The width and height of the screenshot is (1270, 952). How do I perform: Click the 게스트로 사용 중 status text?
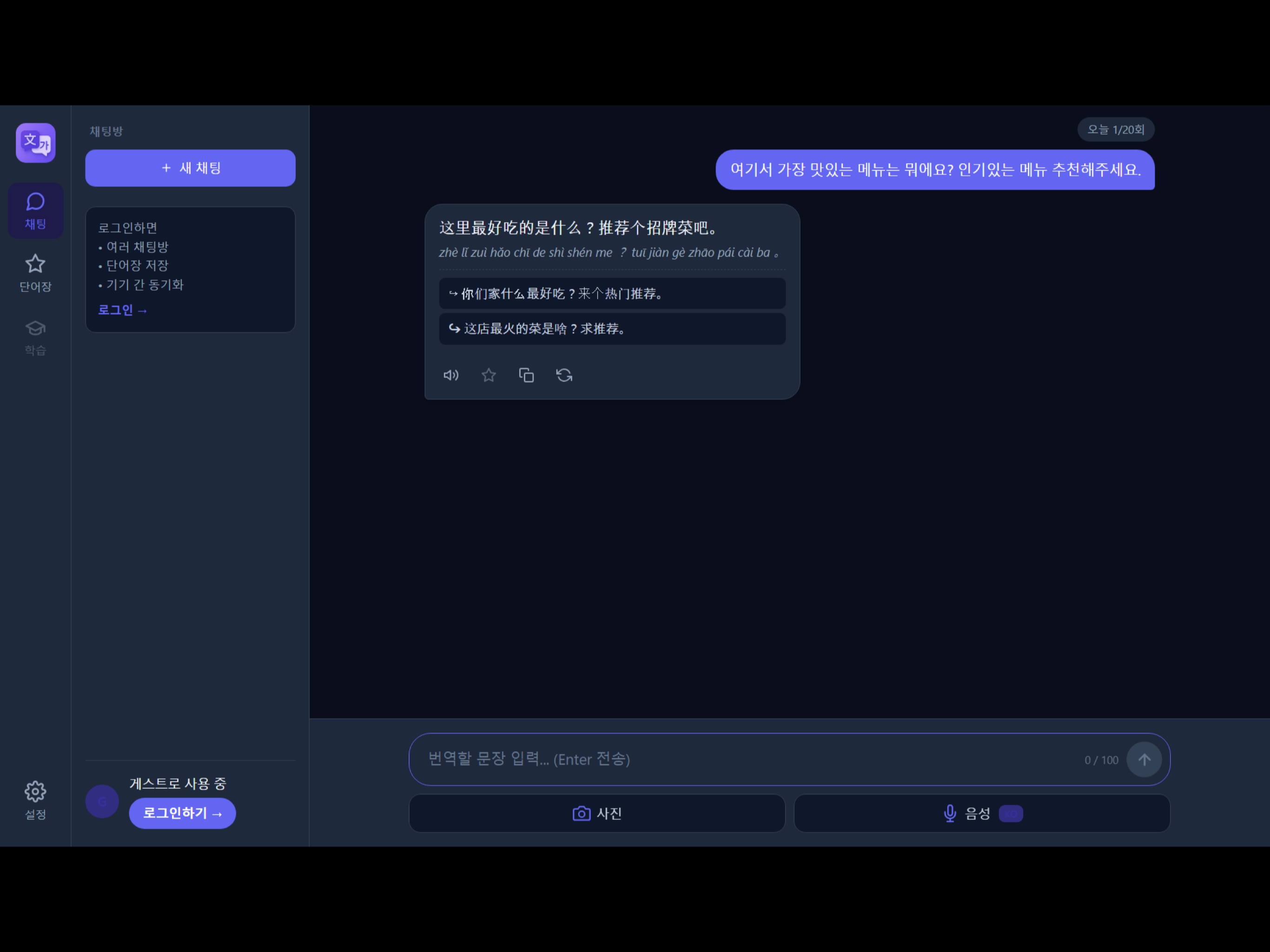pyautogui.click(x=178, y=783)
